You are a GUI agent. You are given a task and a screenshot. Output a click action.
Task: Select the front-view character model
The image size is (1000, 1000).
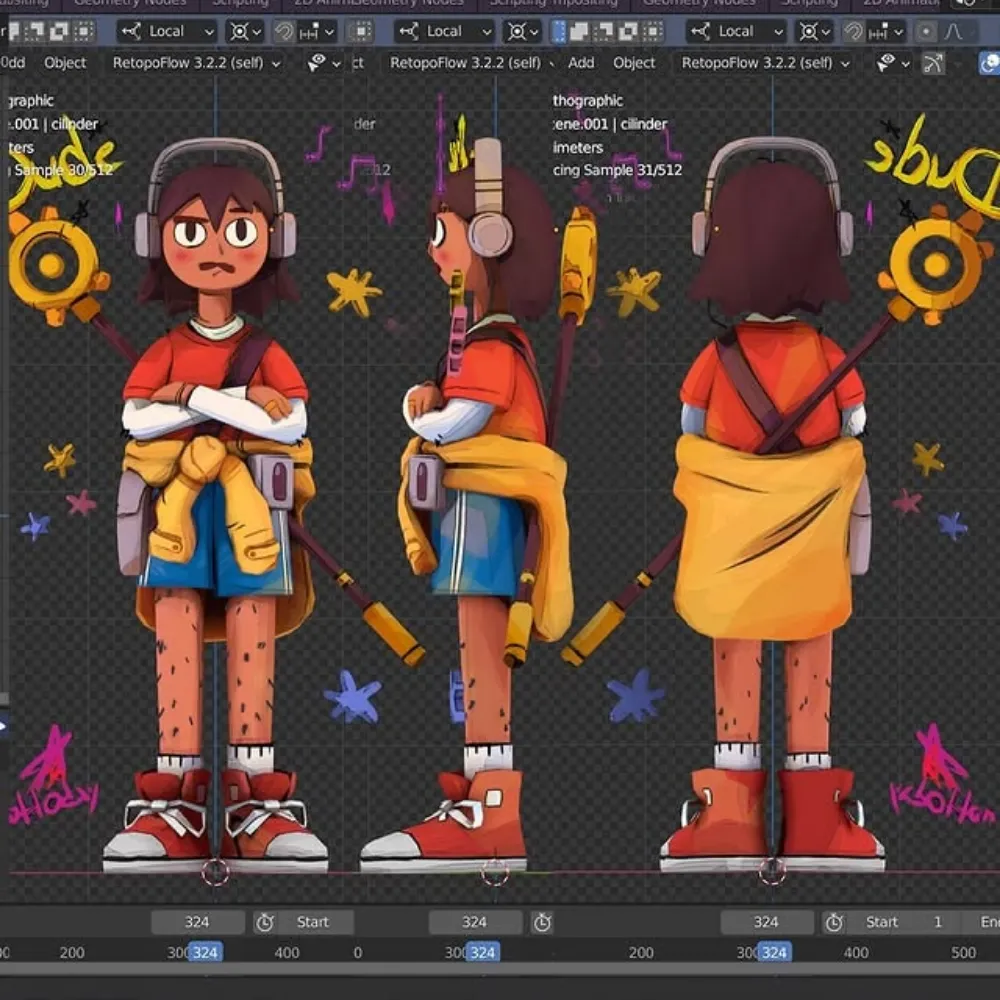click(x=216, y=504)
